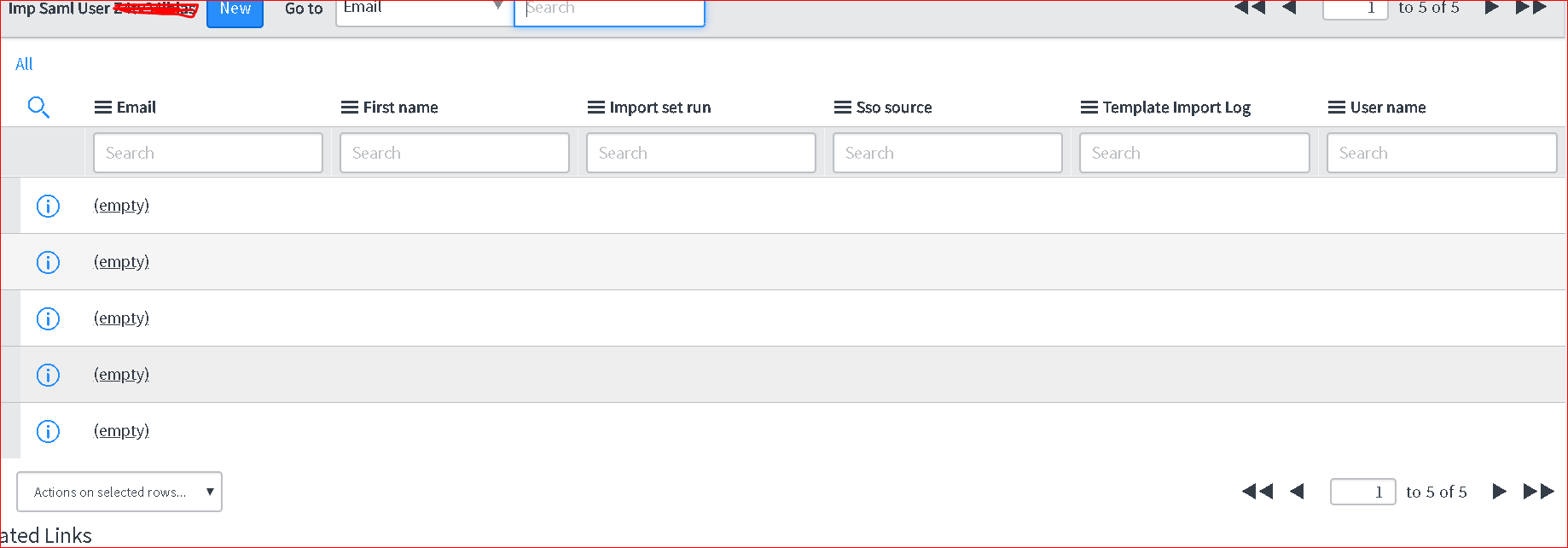Open First name column options menu icon

click(350, 108)
